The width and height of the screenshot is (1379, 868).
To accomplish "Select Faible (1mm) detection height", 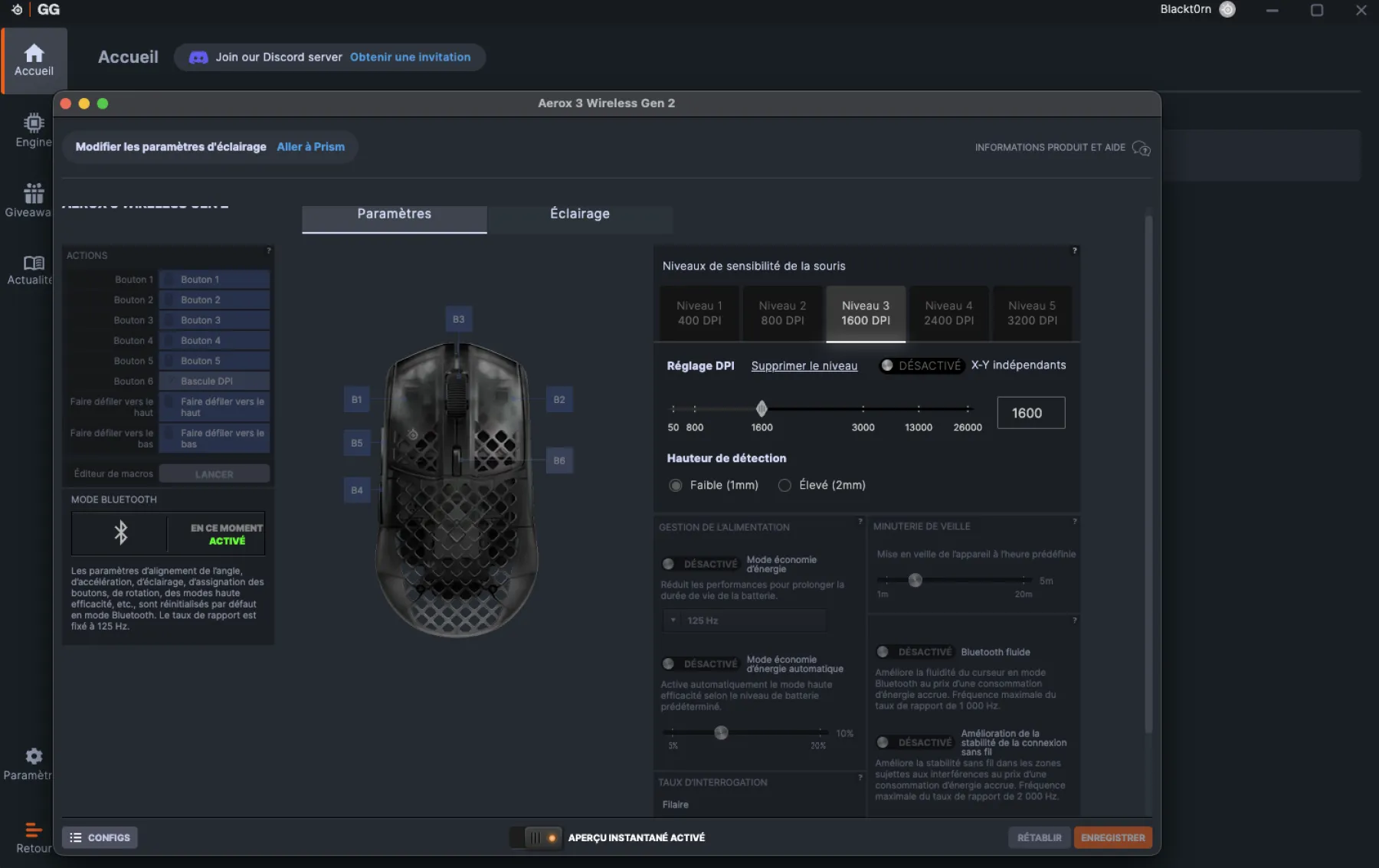I will (676, 485).
